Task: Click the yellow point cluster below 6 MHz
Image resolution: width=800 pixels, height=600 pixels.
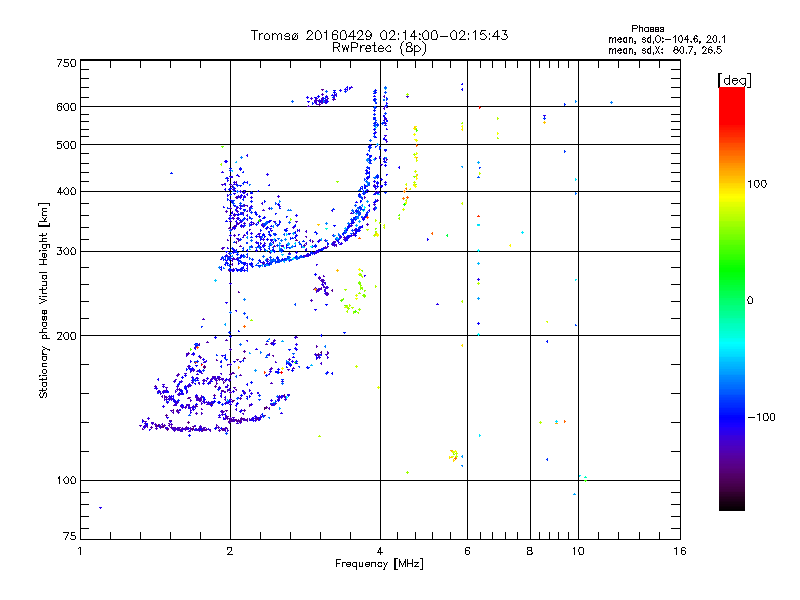Action: pos(453,455)
